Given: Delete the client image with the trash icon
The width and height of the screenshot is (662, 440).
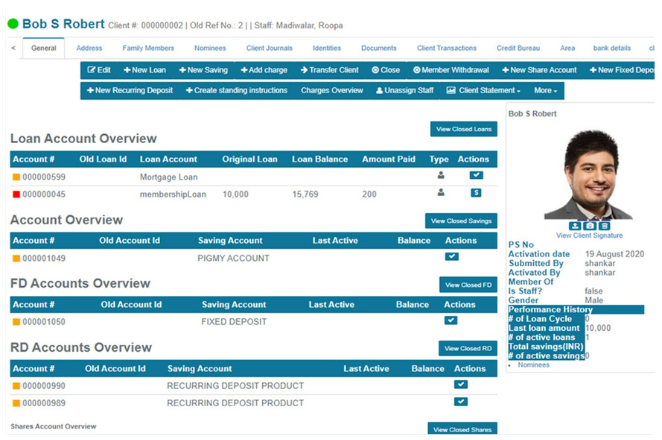Looking at the screenshot, I should click(605, 226).
